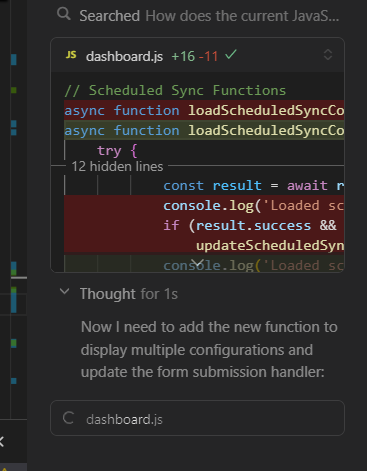Click the loading spinner icon
Viewport: 367px width, 471px height.
tap(69, 418)
